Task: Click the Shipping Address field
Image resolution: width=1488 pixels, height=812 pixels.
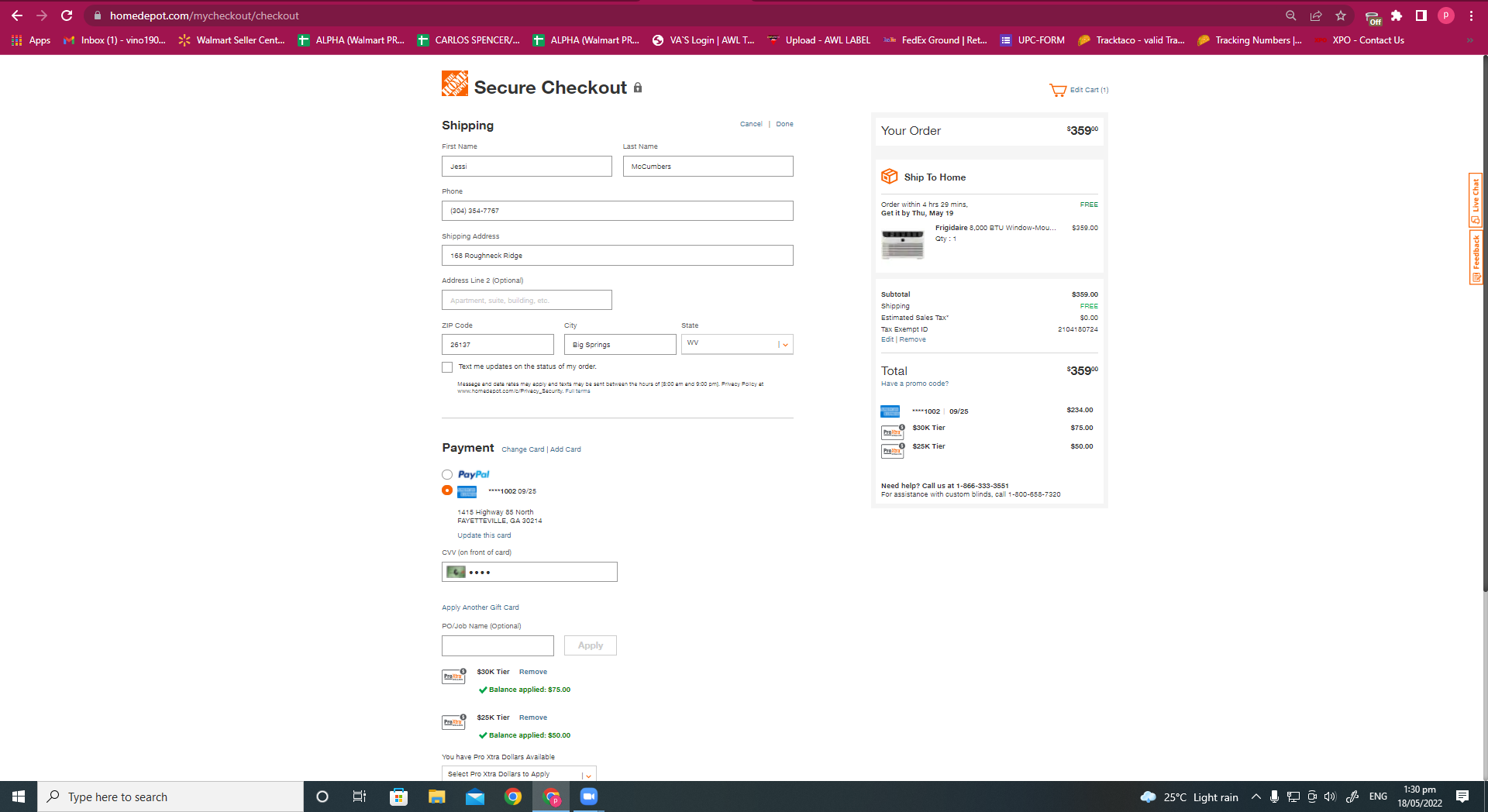Action: click(618, 255)
